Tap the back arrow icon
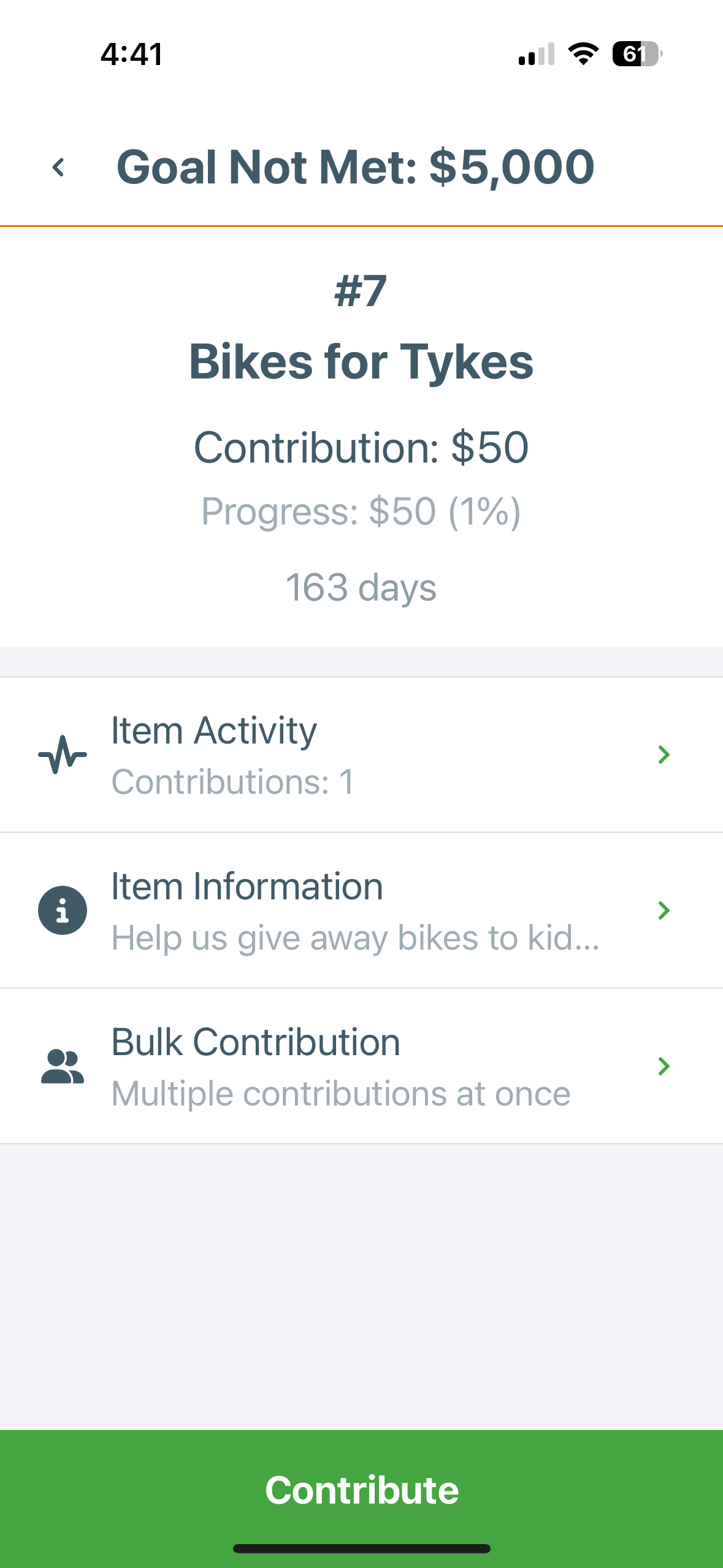This screenshot has width=723, height=1568. [58, 167]
